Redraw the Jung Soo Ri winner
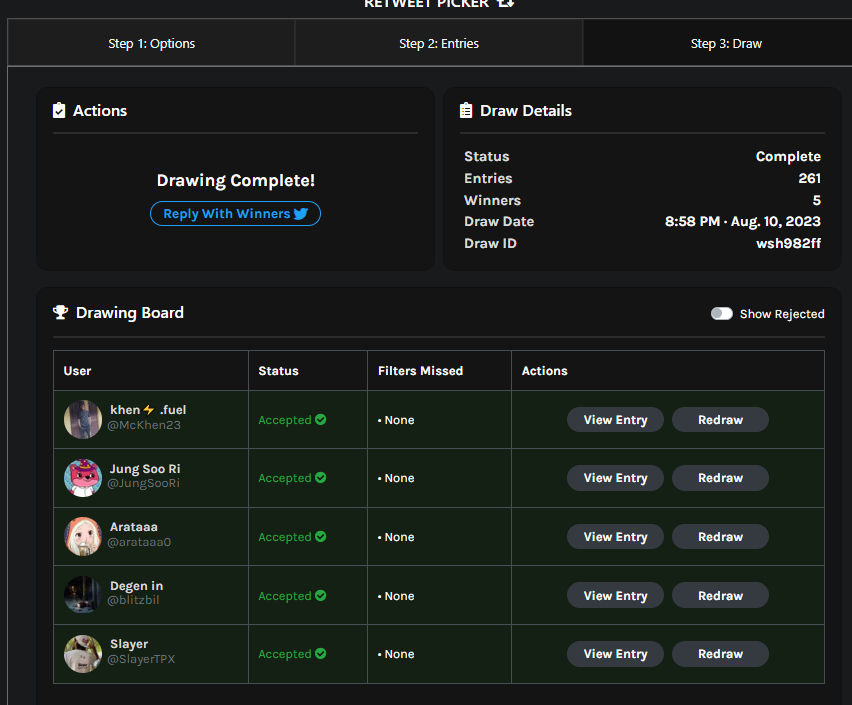 [720, 478]
